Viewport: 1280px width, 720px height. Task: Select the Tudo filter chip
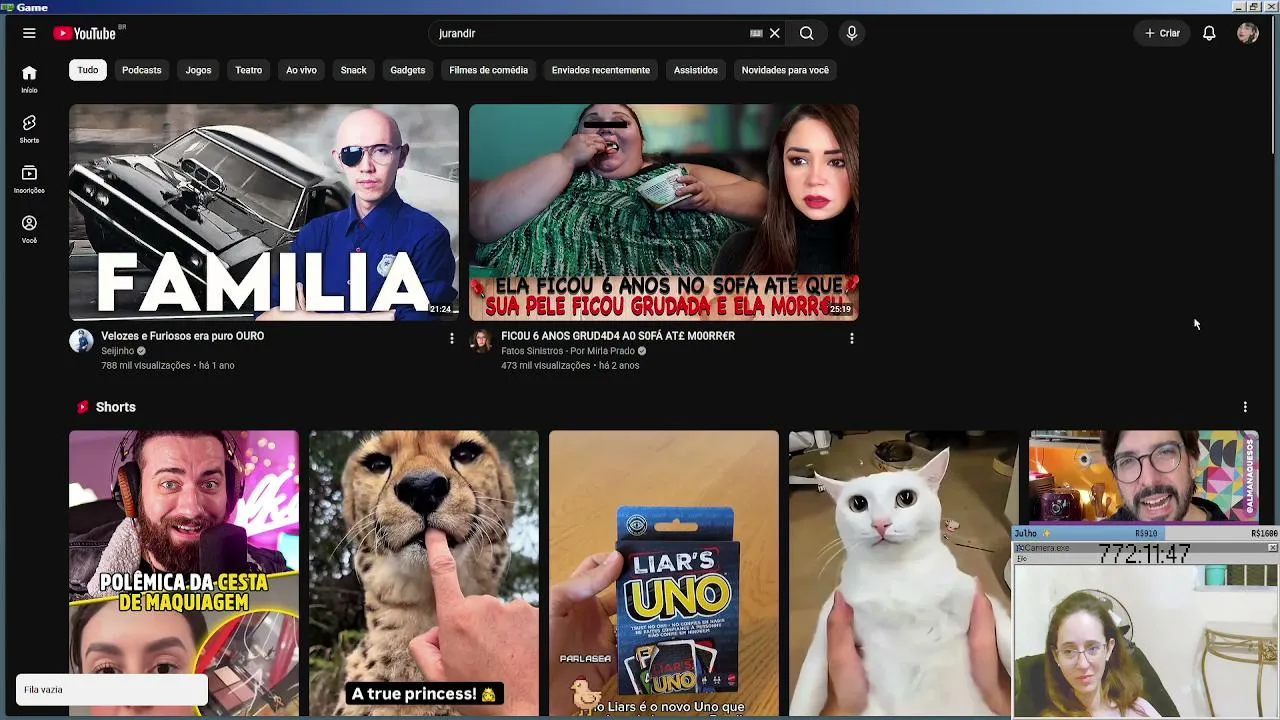coord(88,70)
